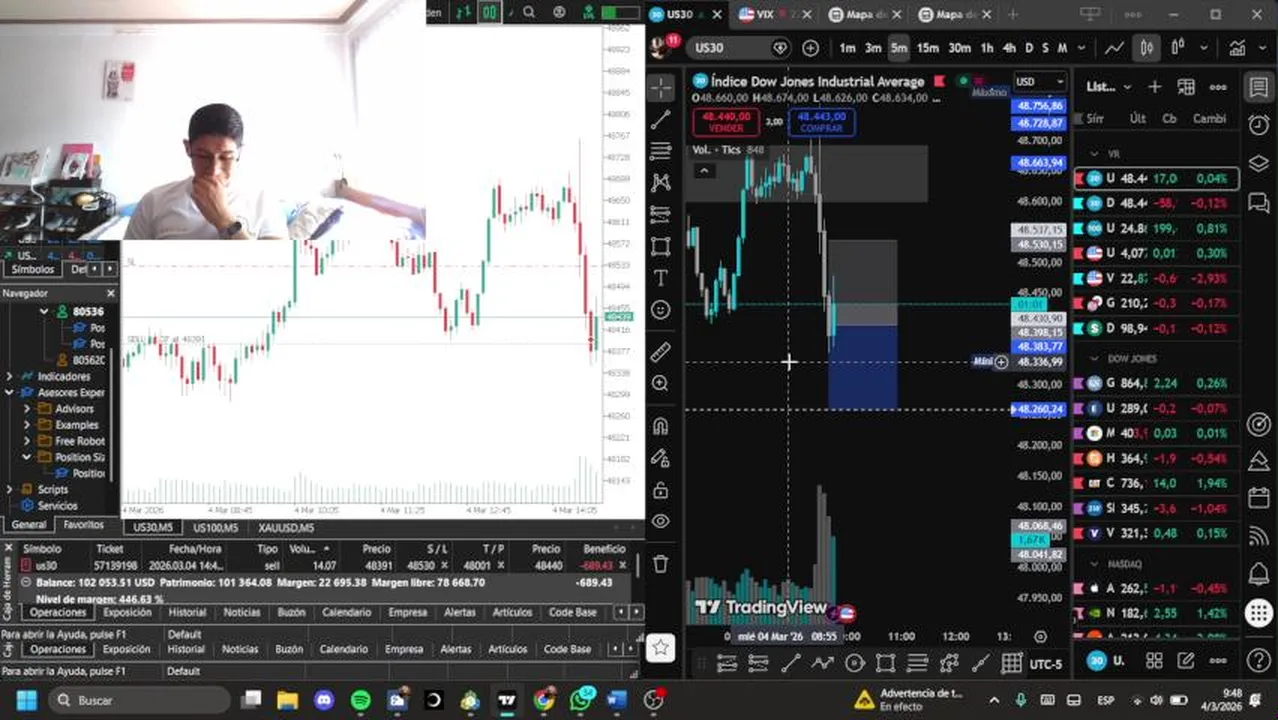
Task: Toggle hide all drawings eye icon
Action: 661,521
